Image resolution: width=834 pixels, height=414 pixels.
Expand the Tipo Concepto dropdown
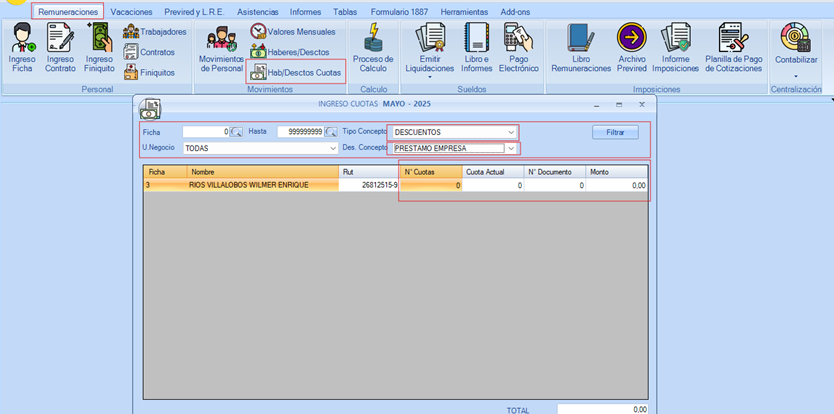512,132
